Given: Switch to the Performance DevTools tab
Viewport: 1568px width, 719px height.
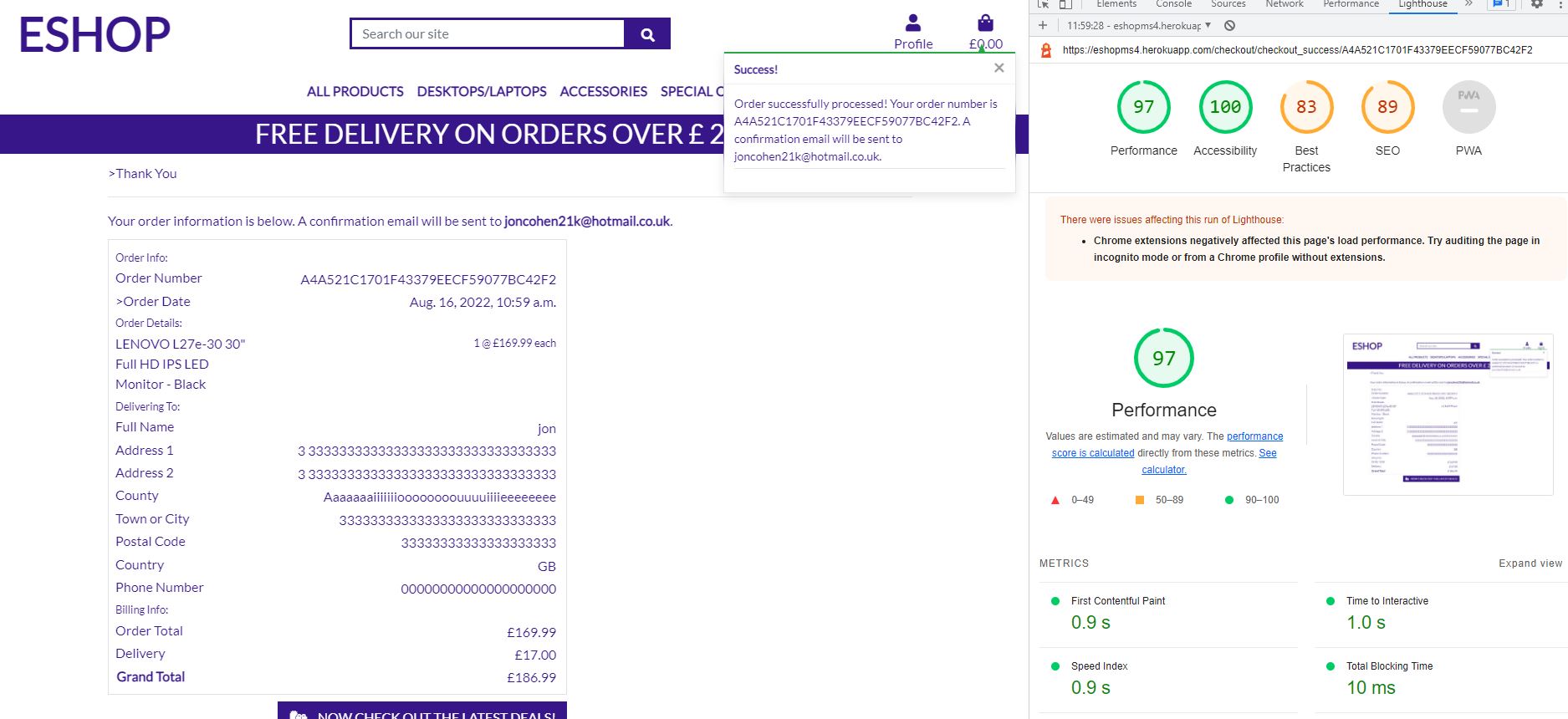Looking at the screenshot, I should point(1351,4).
